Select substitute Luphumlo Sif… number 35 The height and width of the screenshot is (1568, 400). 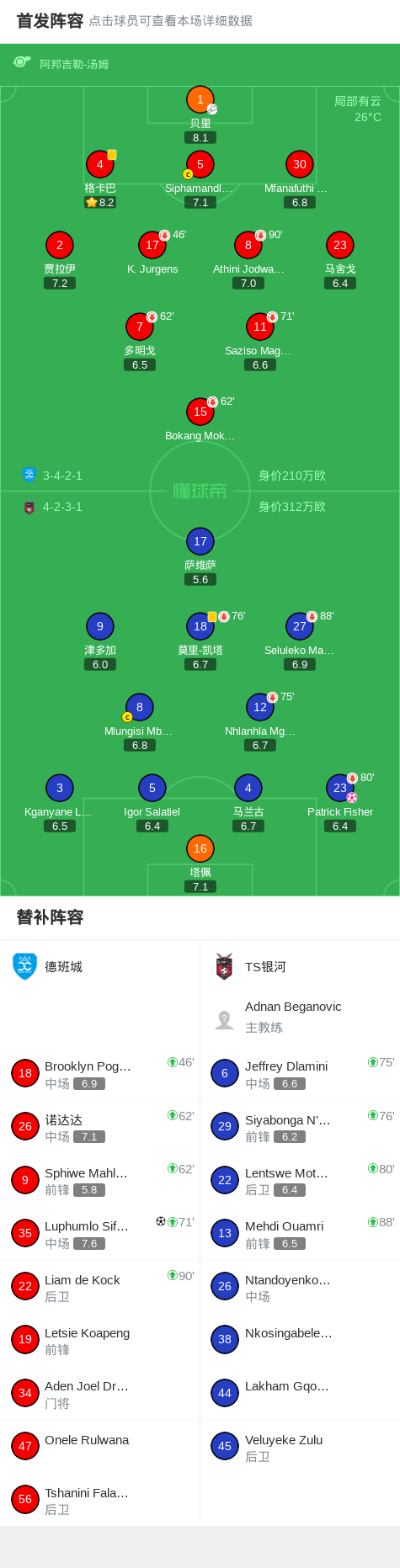100,1233
